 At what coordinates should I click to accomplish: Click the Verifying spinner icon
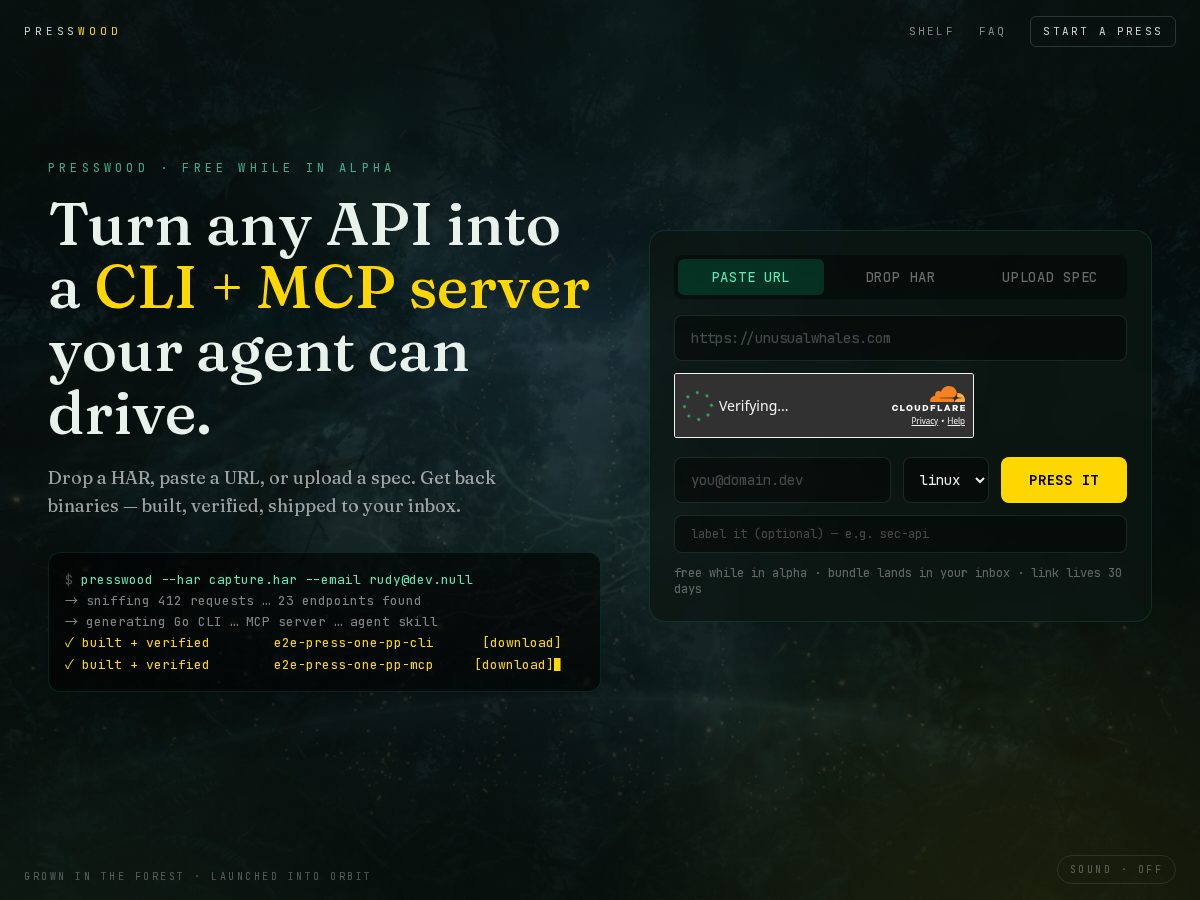[x=697, y=406]
